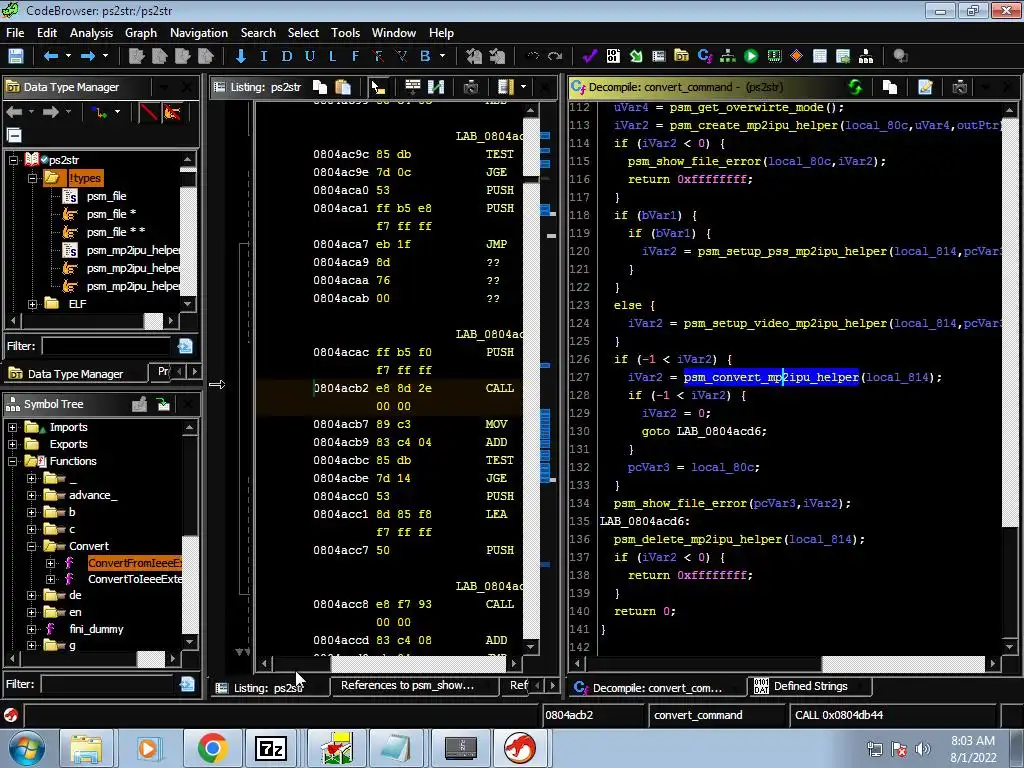This screenshot has width=1024, height=768.
Task: Click inside the Data Type Manager Filter field
Action: [x=106, y=346]
